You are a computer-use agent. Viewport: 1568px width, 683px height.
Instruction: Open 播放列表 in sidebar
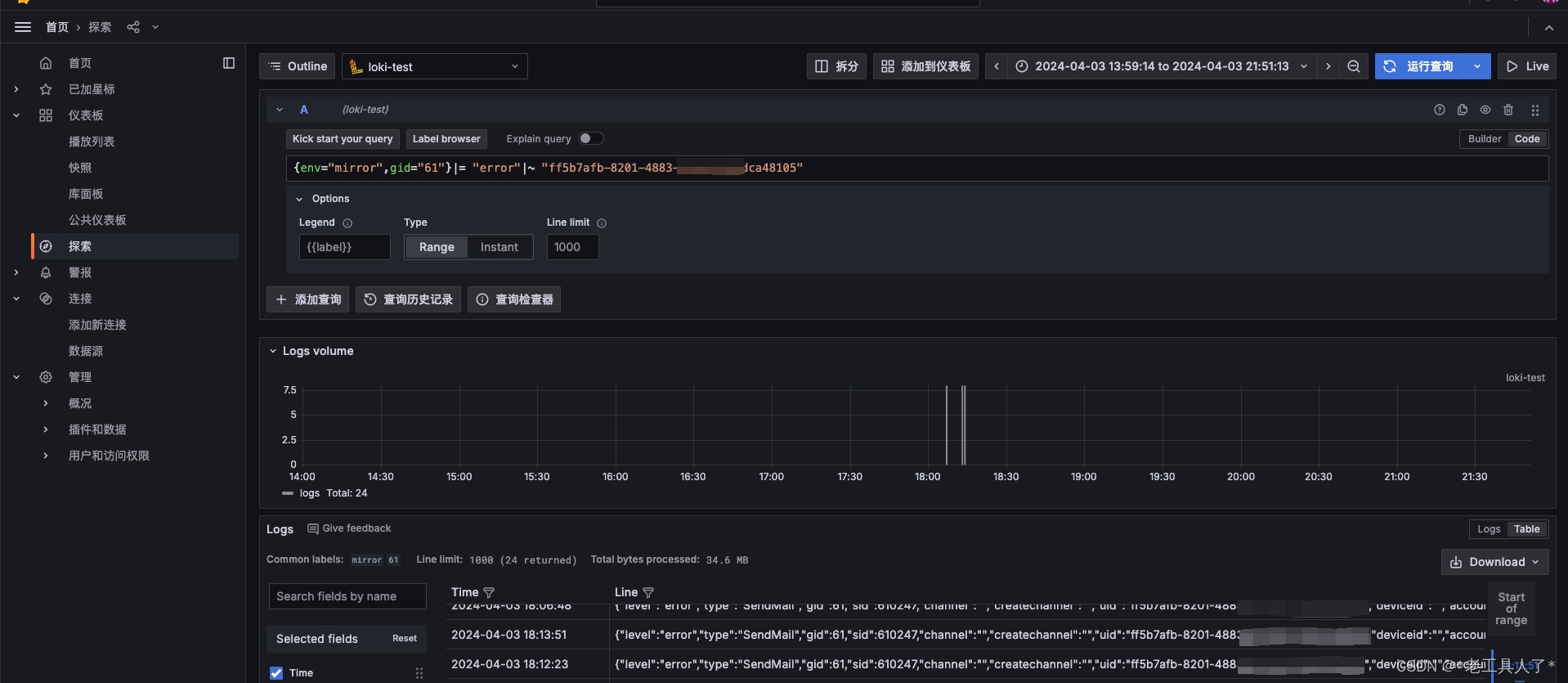92,142
